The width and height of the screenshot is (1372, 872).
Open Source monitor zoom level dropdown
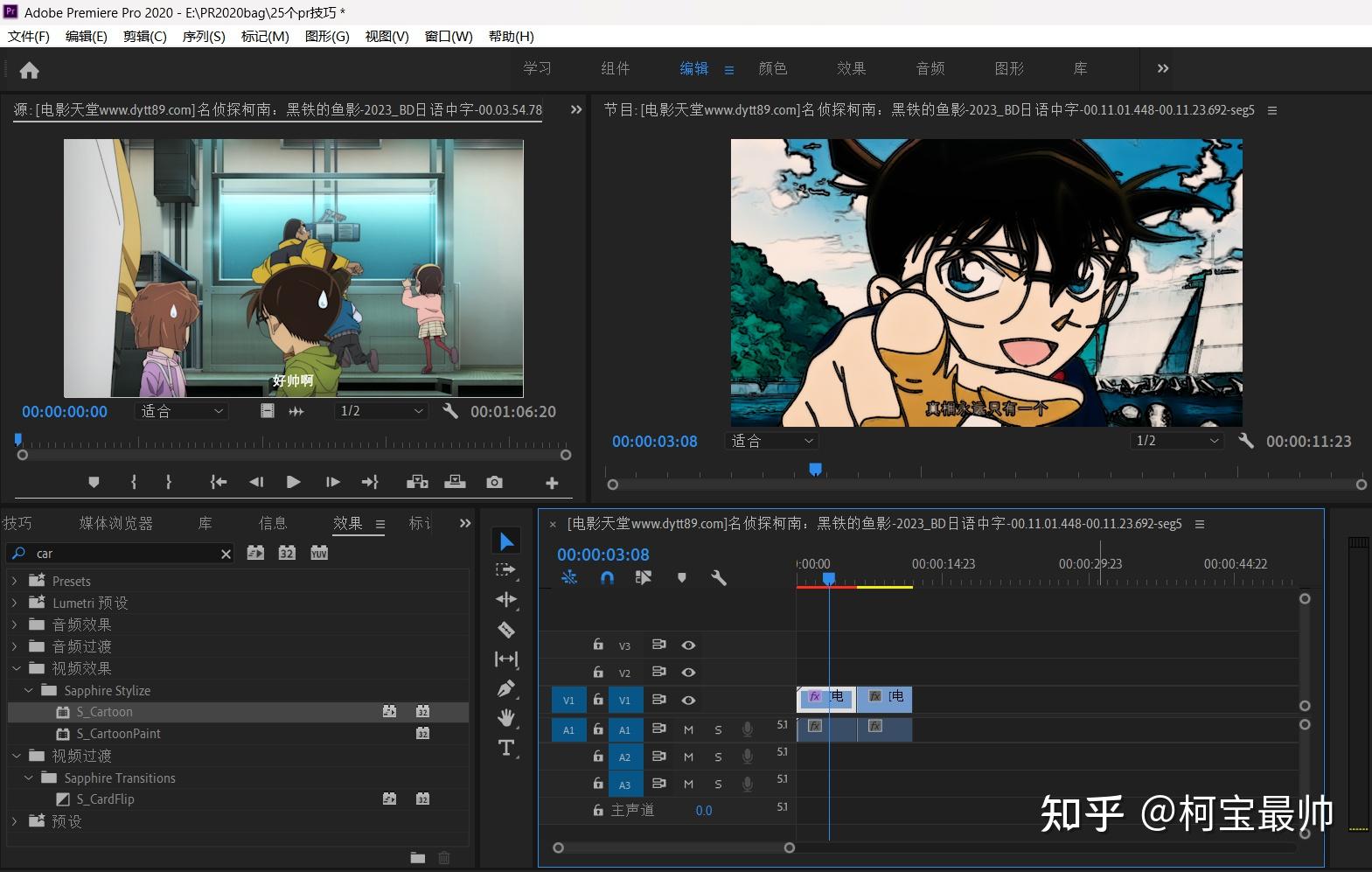coord(182,411)
